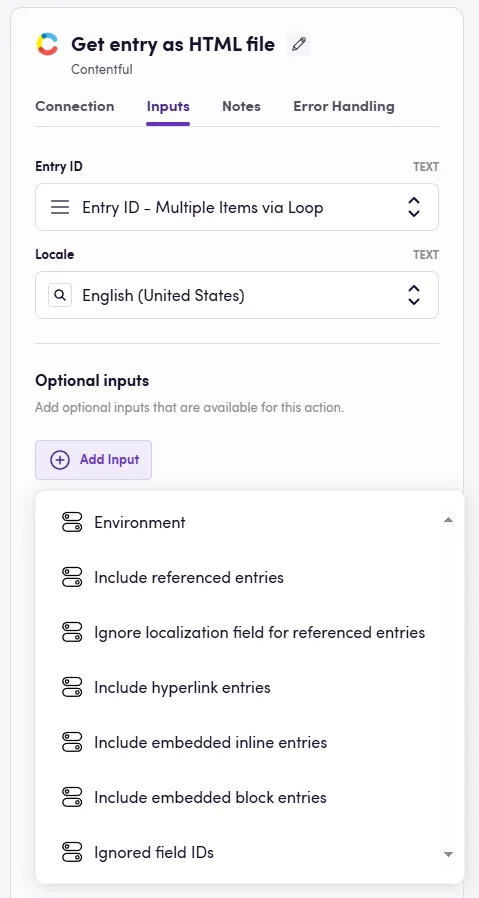The width and height of the screenshot is (479, 898).
Task: Click the icon beside Ignored field IDs
Action: point(72,852)
